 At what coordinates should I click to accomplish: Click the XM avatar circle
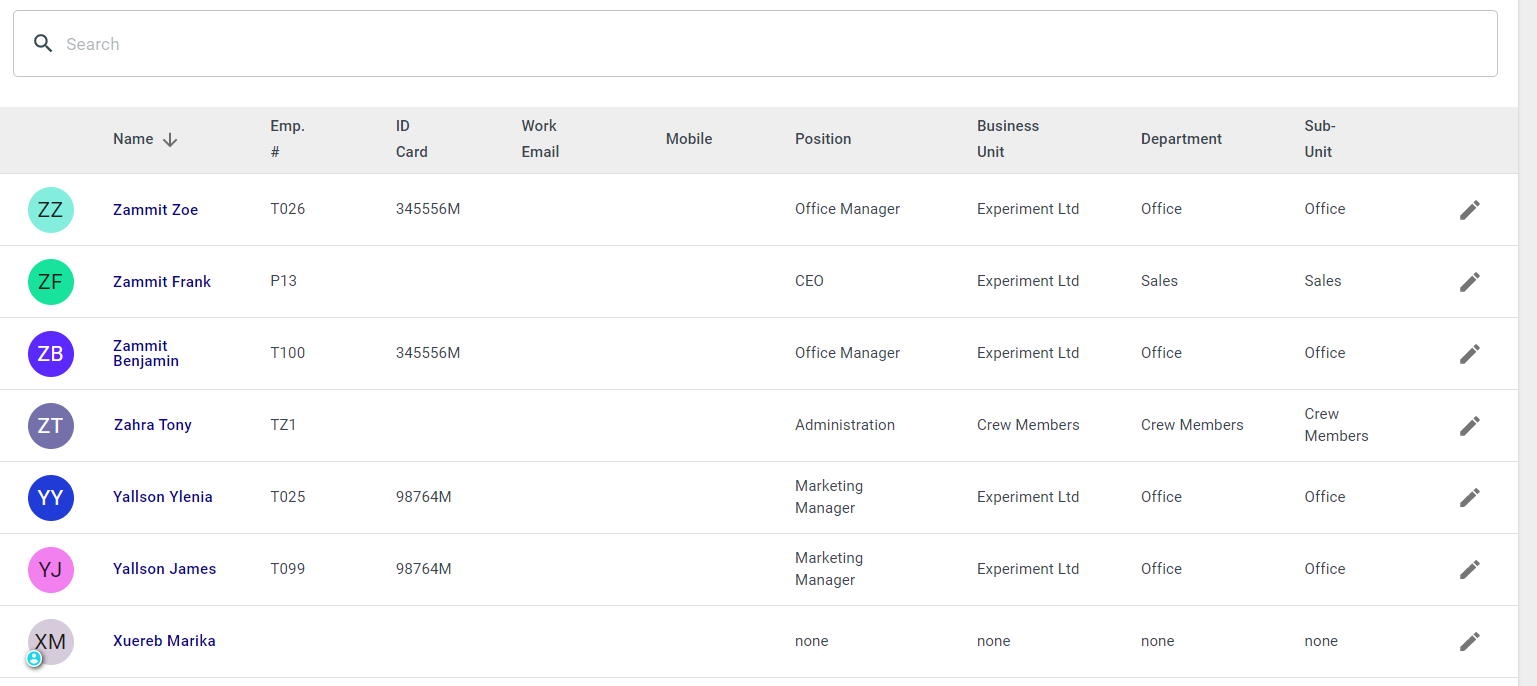(51, 642)
